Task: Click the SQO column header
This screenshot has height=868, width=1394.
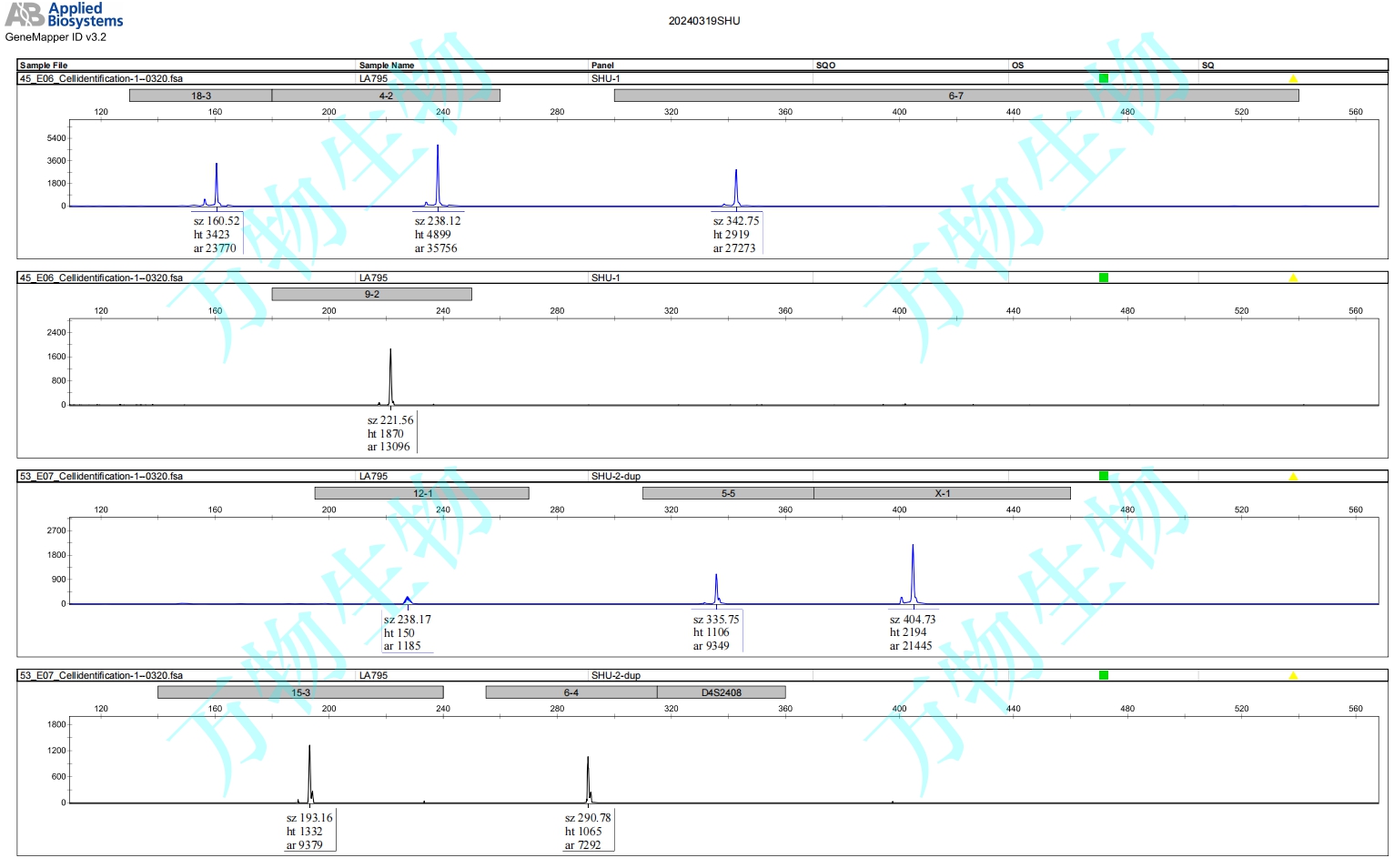Action: pyautogui.click(x=825, y=66)
